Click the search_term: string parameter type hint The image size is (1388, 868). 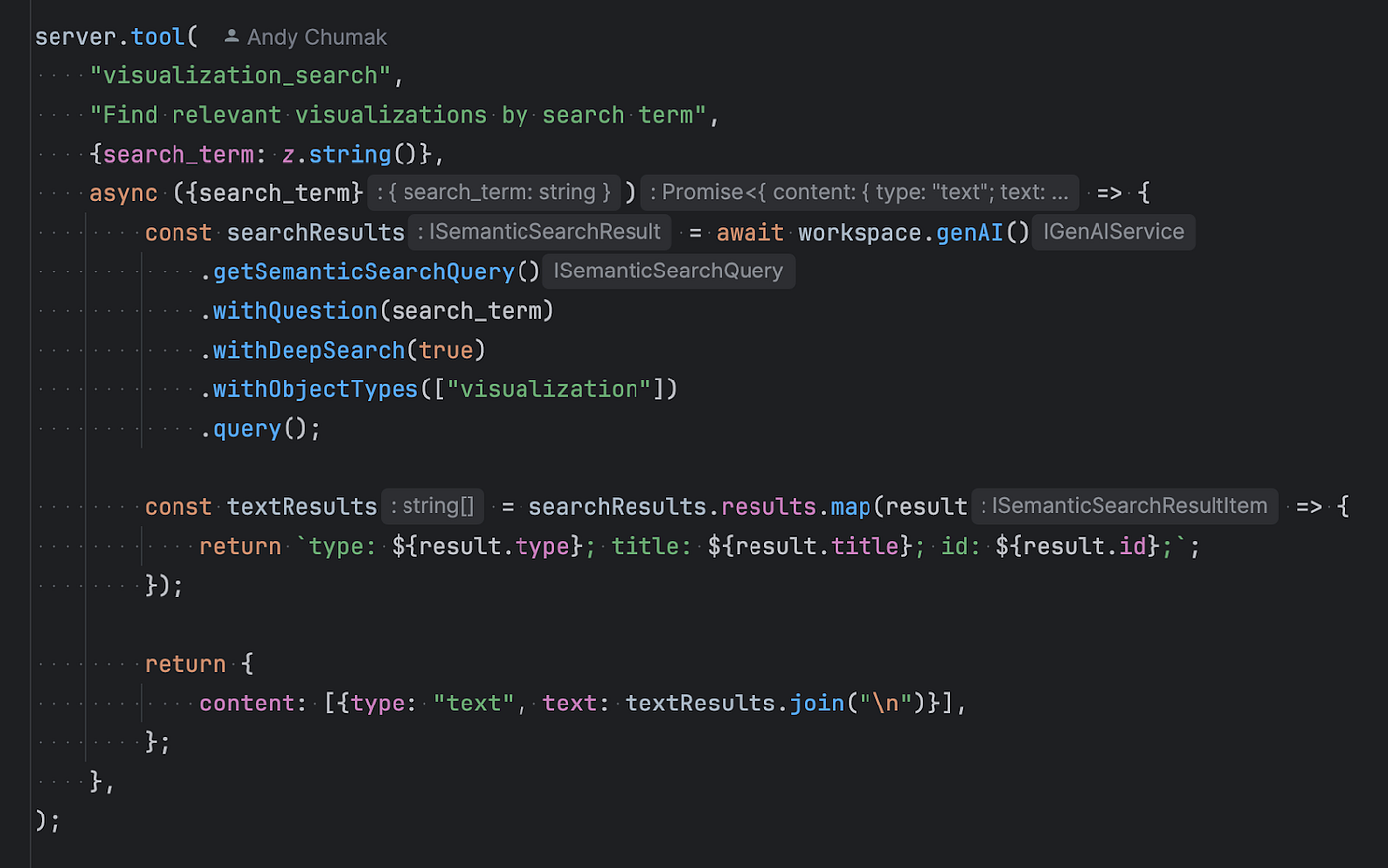click(493, 192)
